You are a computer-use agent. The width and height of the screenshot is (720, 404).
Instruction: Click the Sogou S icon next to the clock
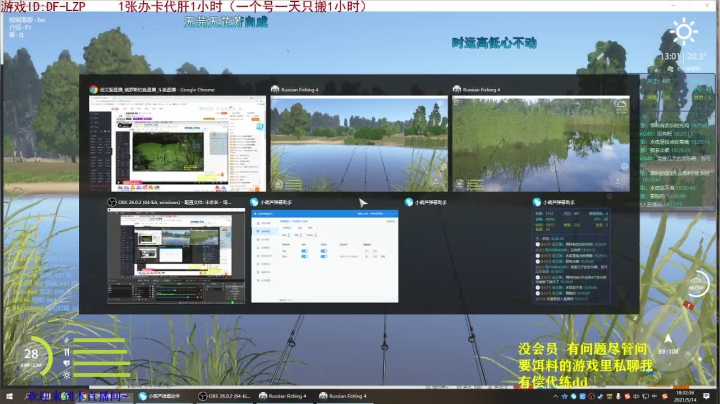(664, 397)
